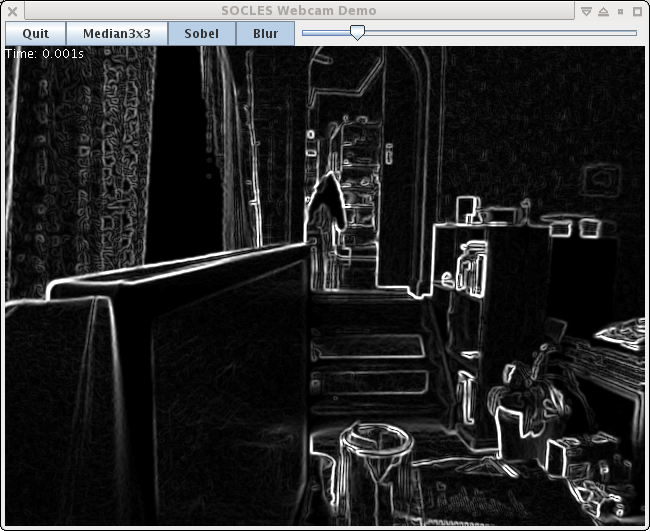The width and height of the screenshot is (650, 531).
Task: Toggle the Sobel edge filter
Action: point(202,34)
